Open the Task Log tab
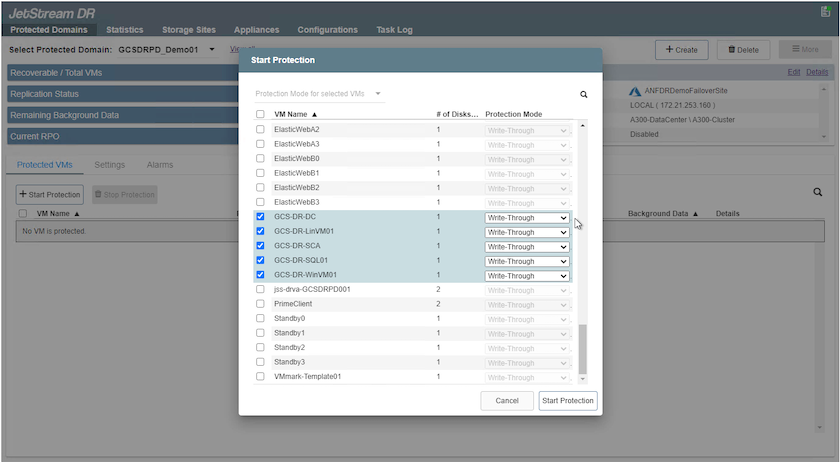 [x=394, y=30]
